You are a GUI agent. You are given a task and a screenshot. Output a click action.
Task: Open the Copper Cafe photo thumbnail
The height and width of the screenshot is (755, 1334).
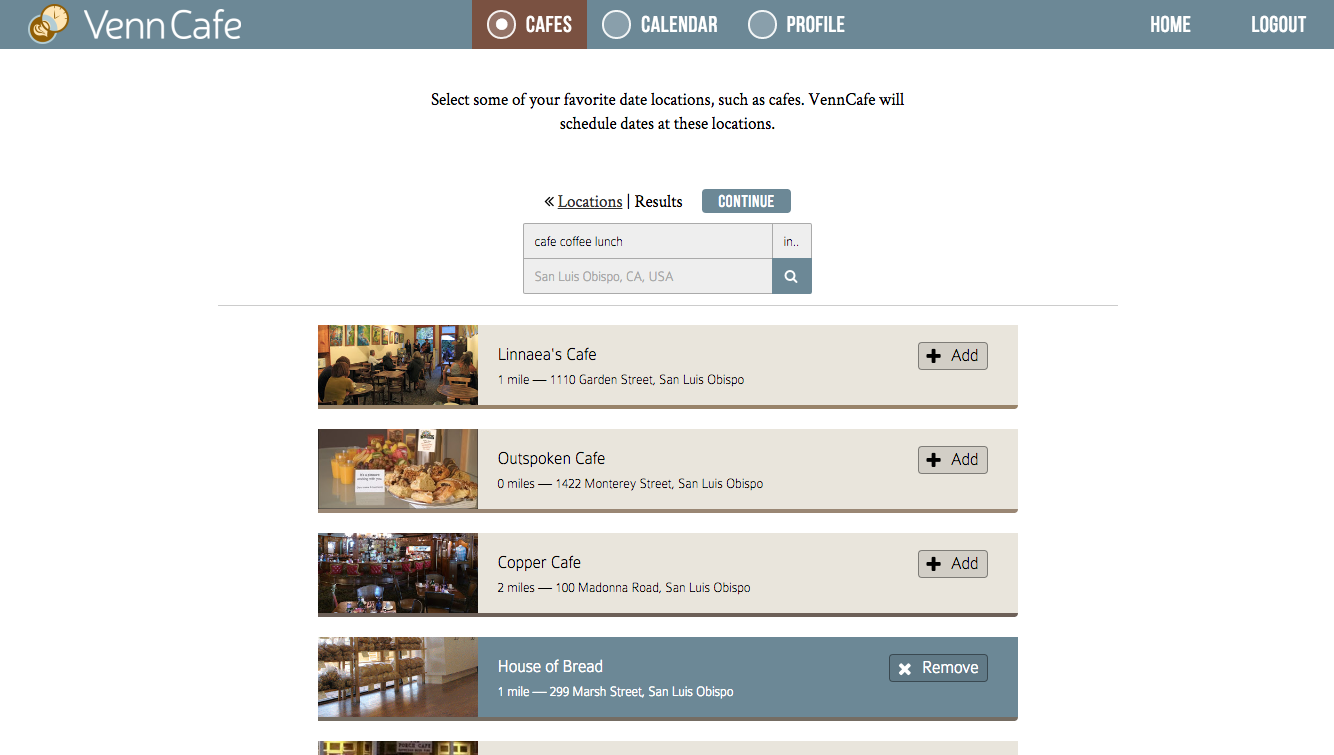click(x=398, y=573)
